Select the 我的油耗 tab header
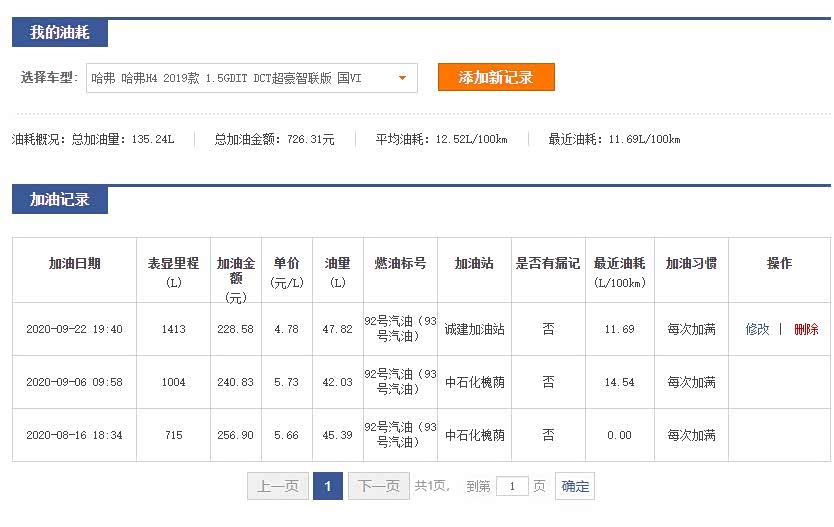The width and height of the screenshot is (834, 527). click(x=60, y=33)
